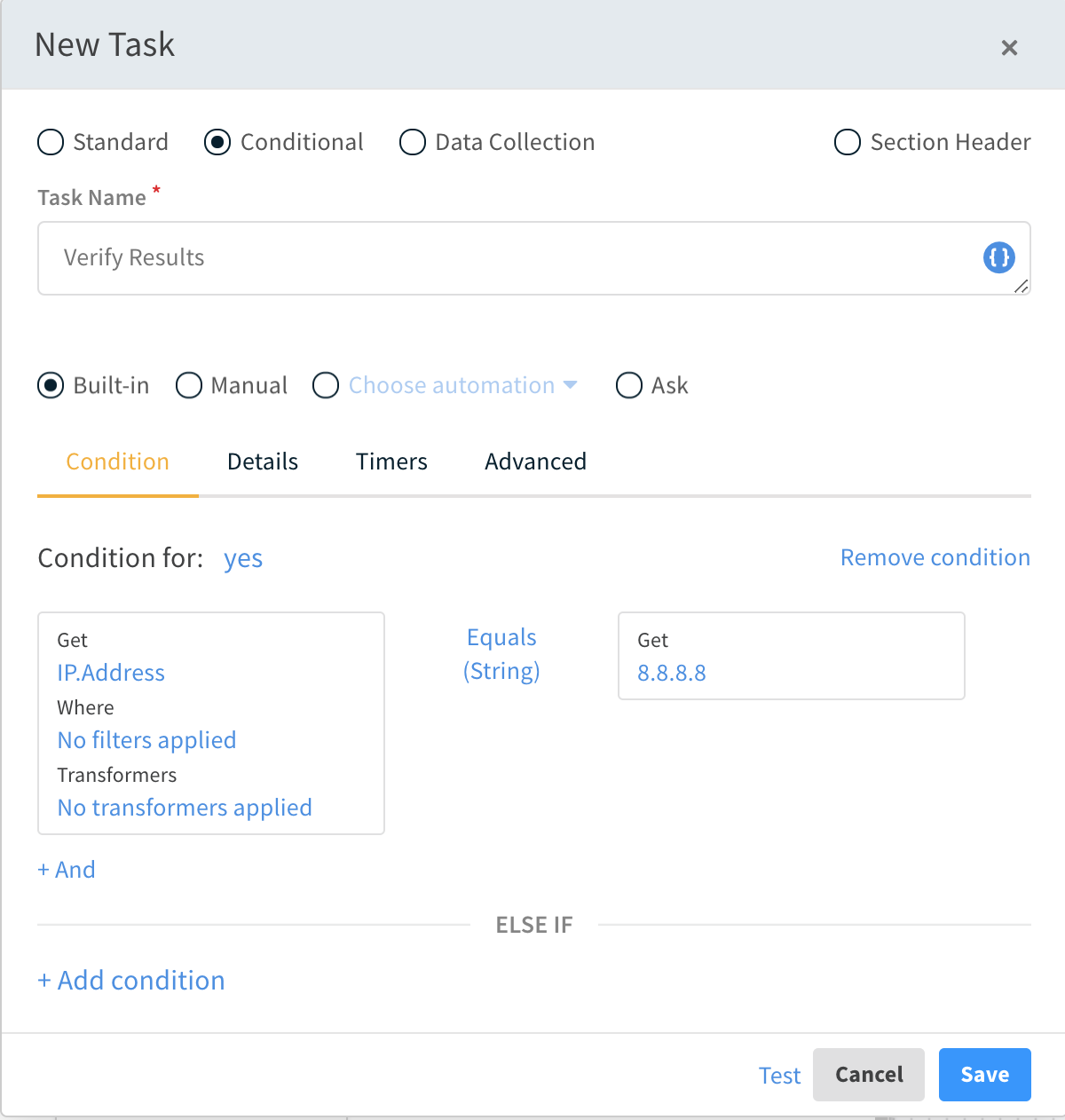This screenshot has width=1065, height=1120.
Task: Select the Data Collection radio button
Action: (x=413, y=142)
